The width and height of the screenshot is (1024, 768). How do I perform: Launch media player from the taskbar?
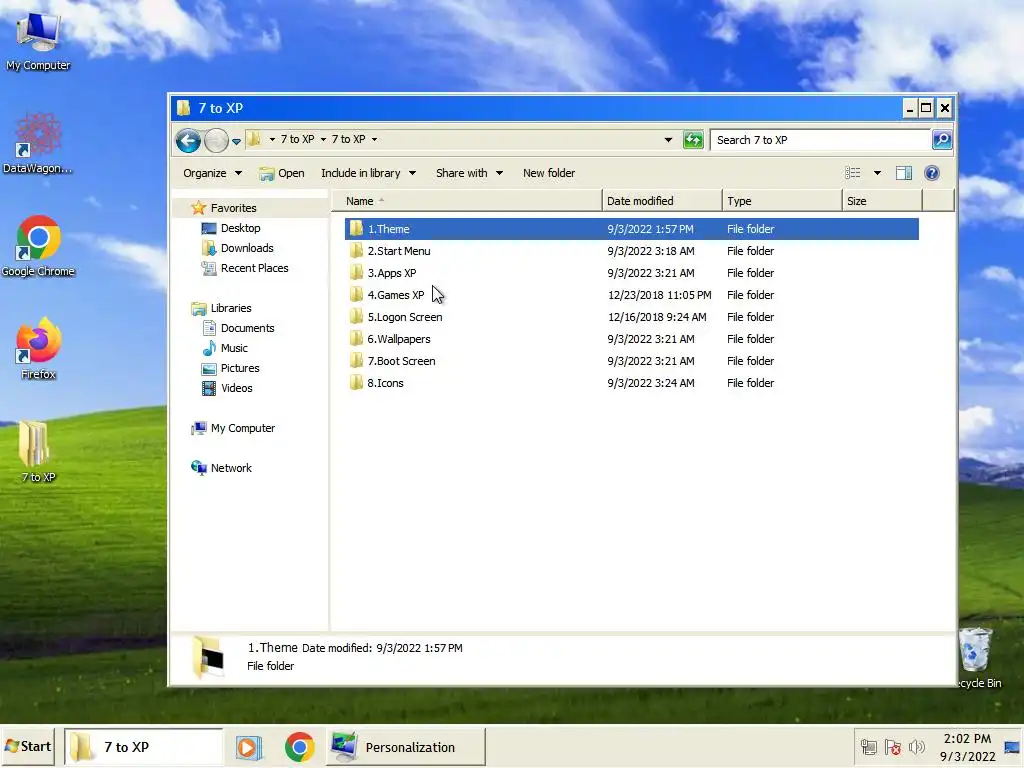(x=249, y=747)
